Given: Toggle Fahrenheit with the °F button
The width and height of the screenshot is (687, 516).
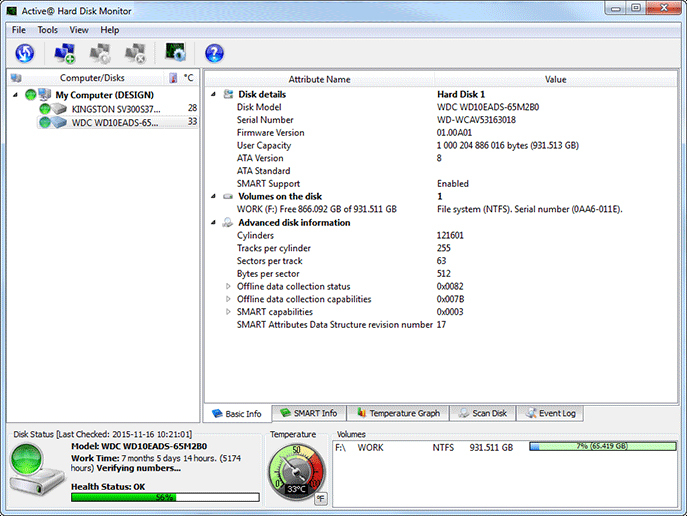Looking at the screenshot, I should [321, 498].
